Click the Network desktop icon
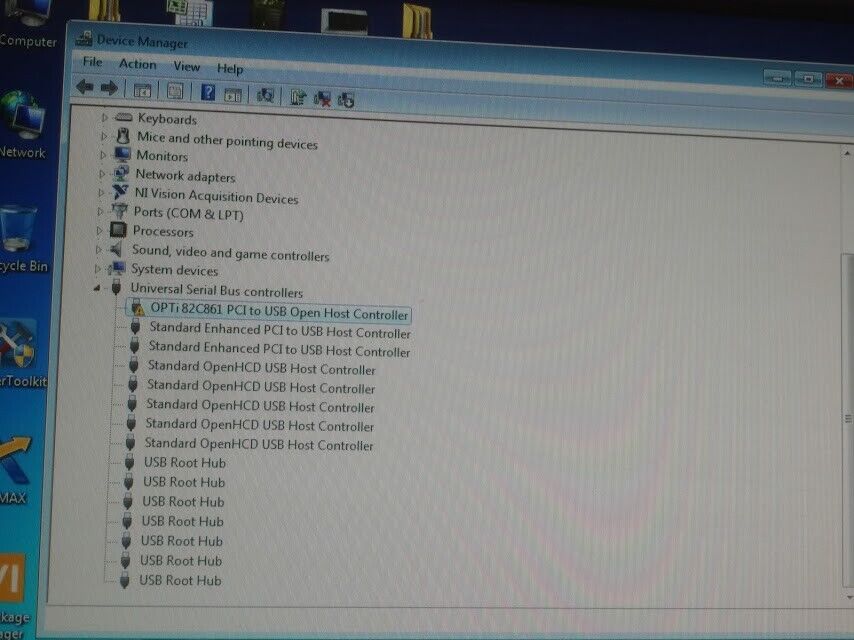The image size is (854, 640). pyautogui.click(x=23, y=115)
